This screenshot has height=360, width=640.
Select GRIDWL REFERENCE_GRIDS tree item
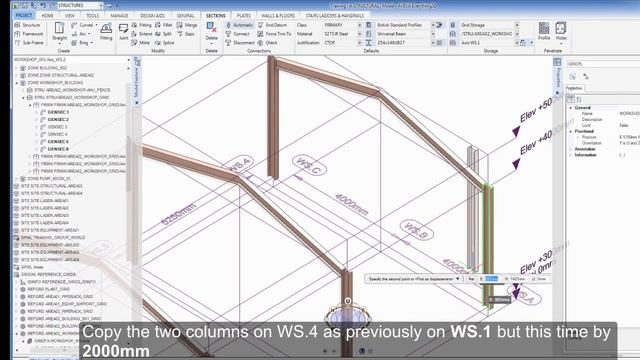[x=48, y=275]
